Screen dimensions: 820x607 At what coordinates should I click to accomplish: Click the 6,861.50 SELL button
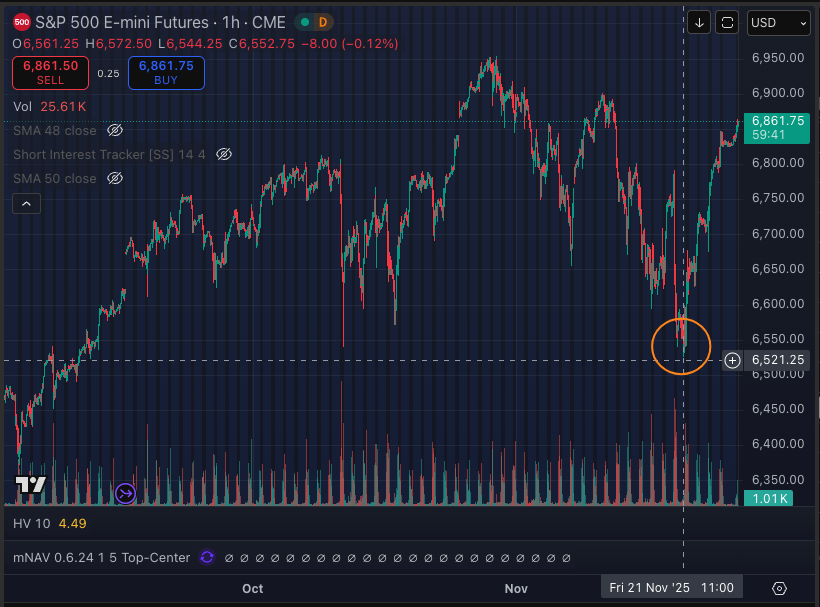click(50, 73)
